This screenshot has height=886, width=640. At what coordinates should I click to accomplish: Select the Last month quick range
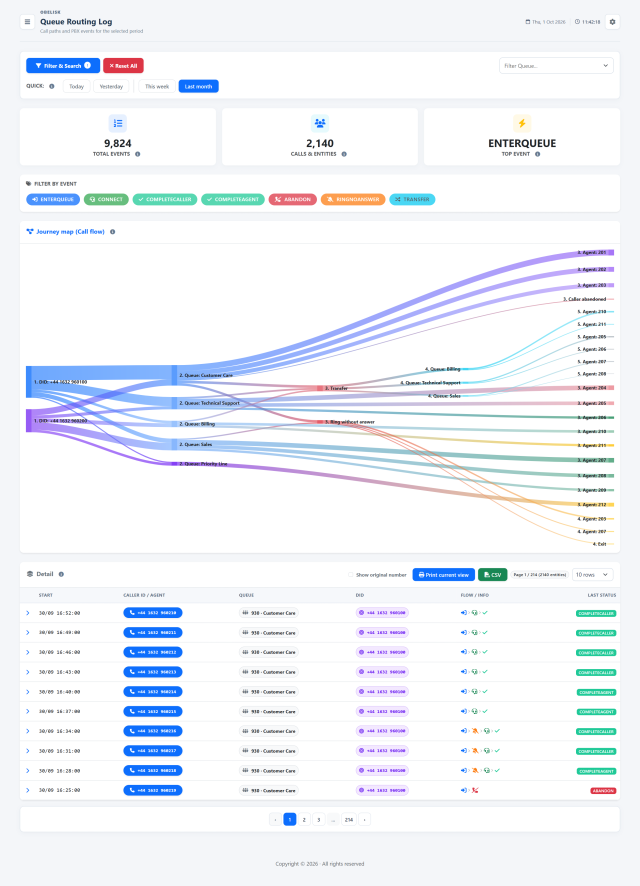click(198, 86)
